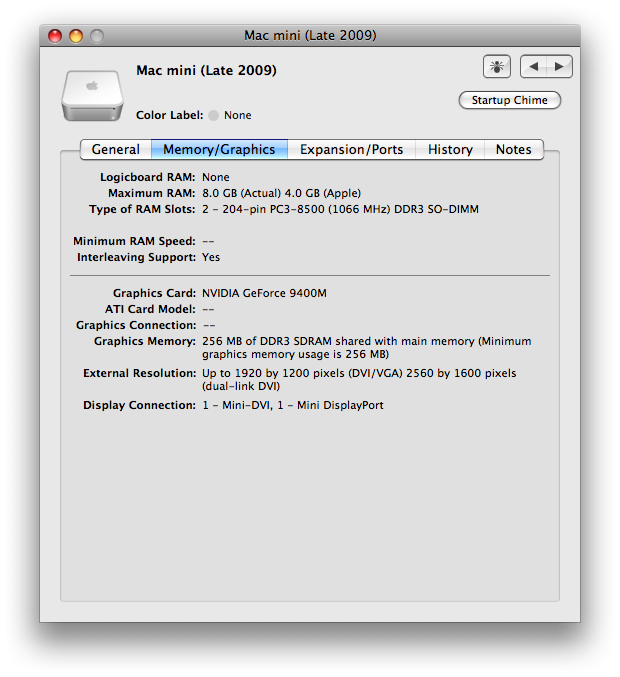Close the window with the red button
Viewport: 620px width, 677px height.
[55, 36]
